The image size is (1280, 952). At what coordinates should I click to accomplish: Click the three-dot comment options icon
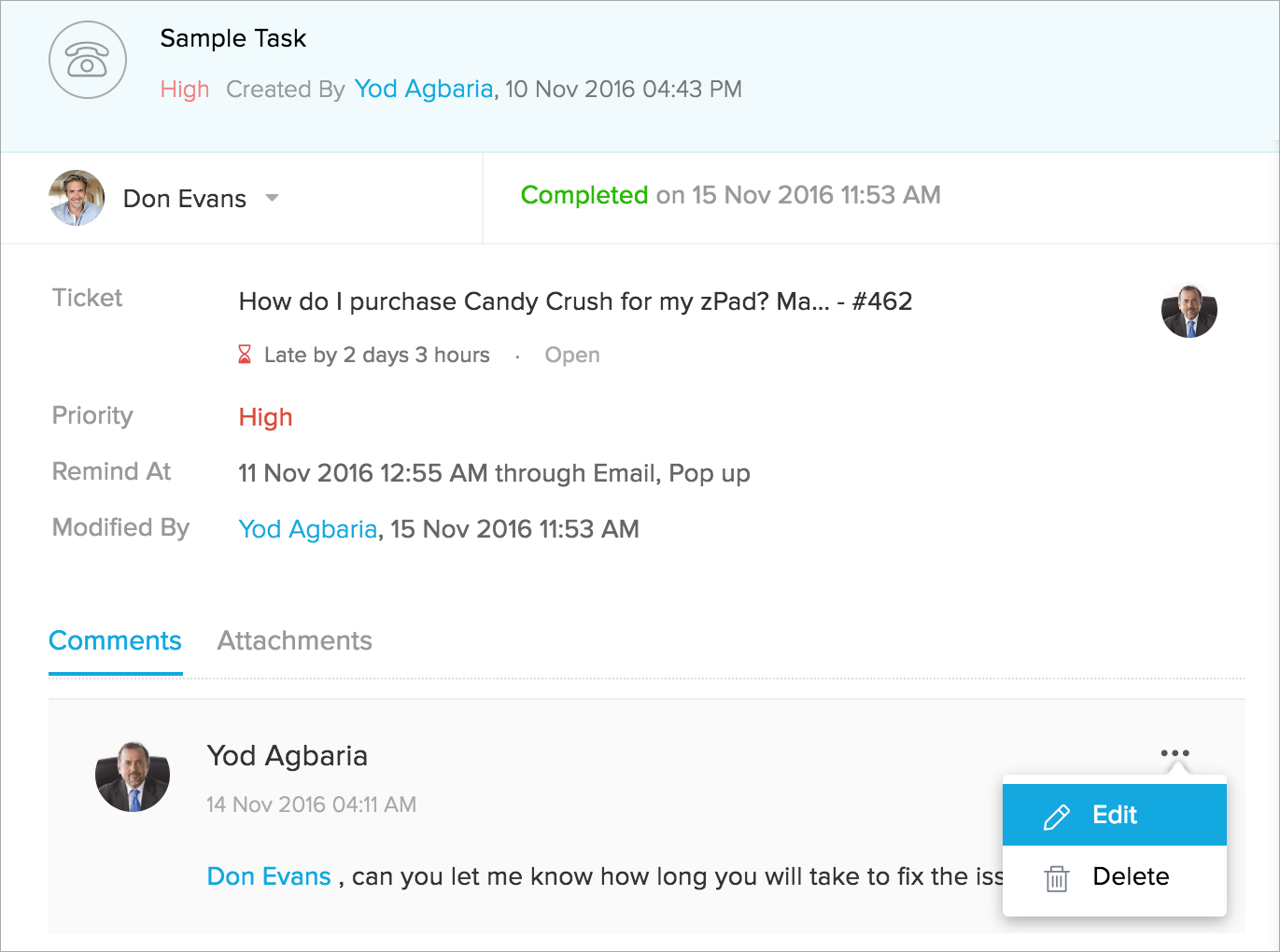click(x=1175, y=753)
